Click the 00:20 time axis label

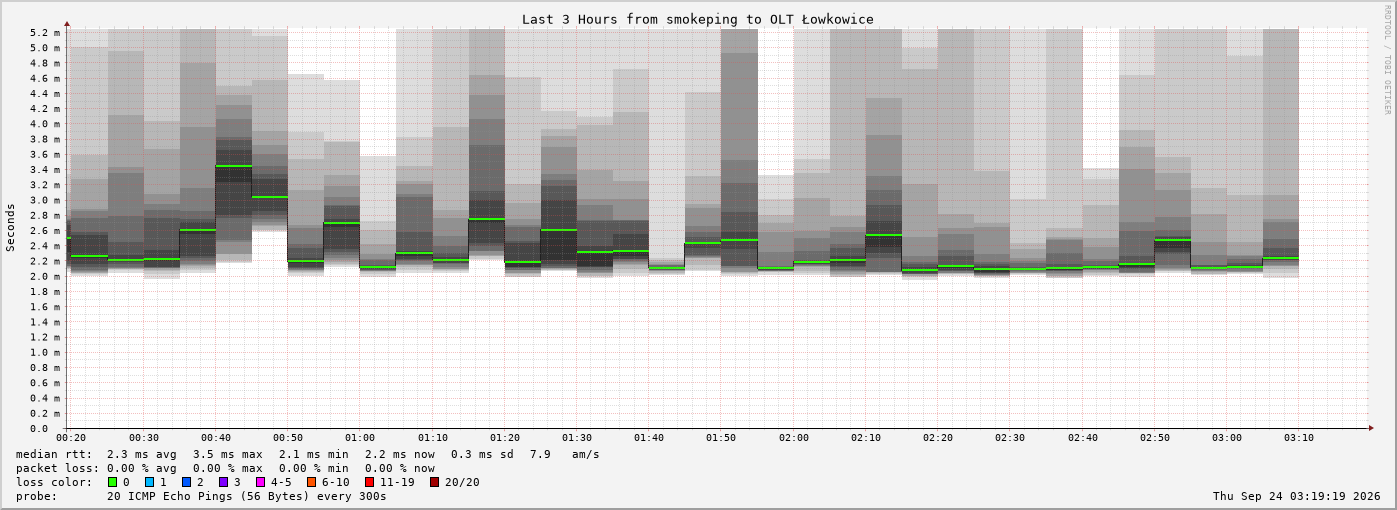[x=71, y=438]
